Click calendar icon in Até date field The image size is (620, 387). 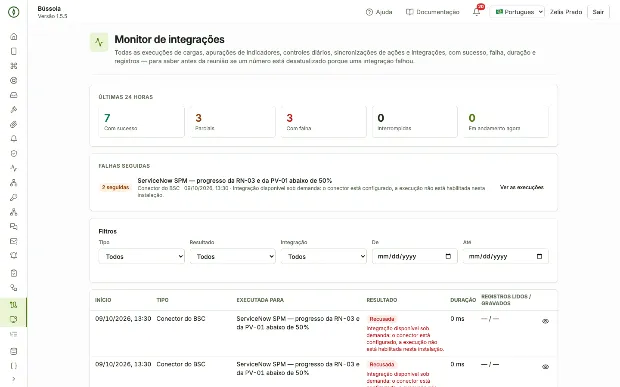tap(539, 256)
